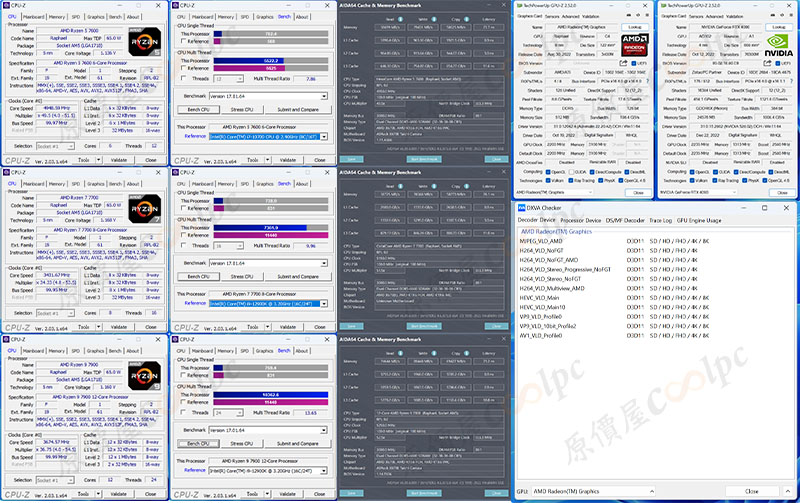Click the DXVA Checker title bar app icon

pyautogui.click(x=521, y=208)
